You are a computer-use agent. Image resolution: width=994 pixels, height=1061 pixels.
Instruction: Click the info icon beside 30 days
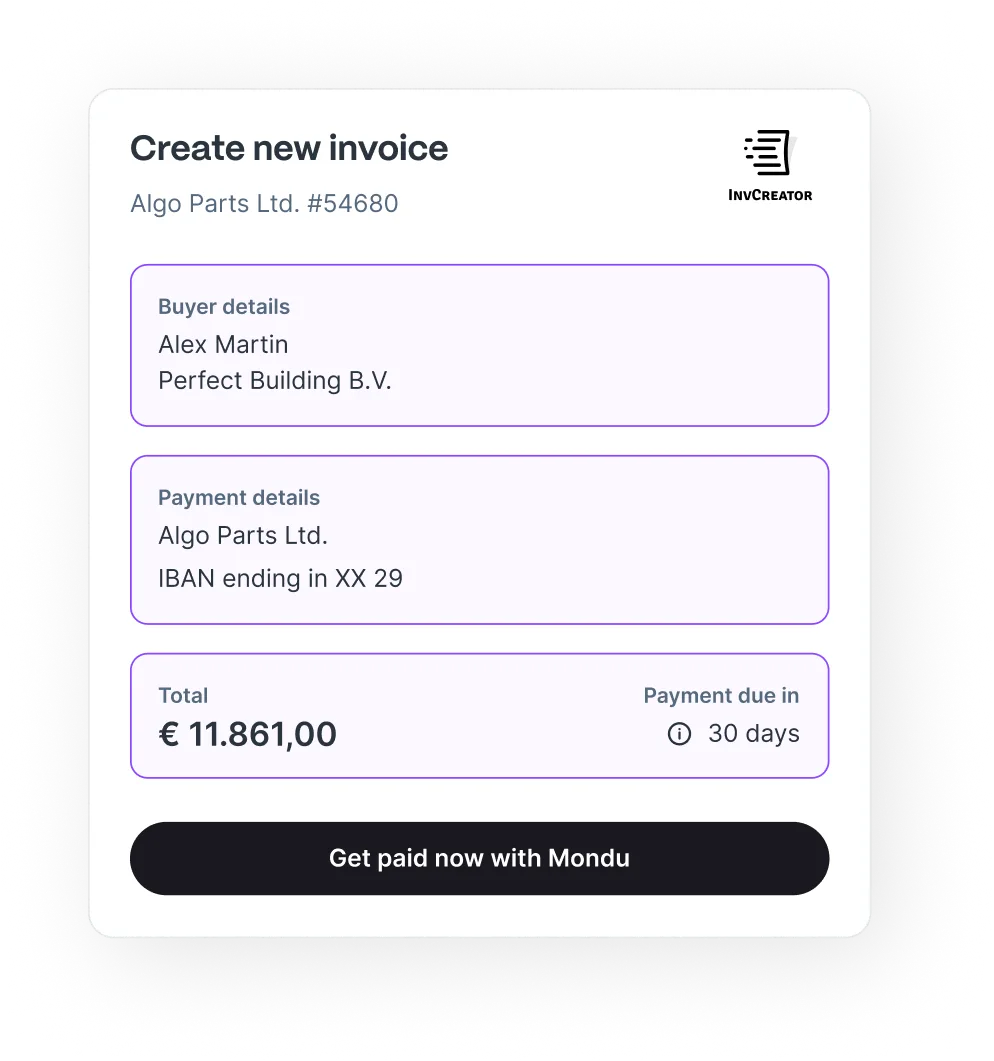(679, 734)
